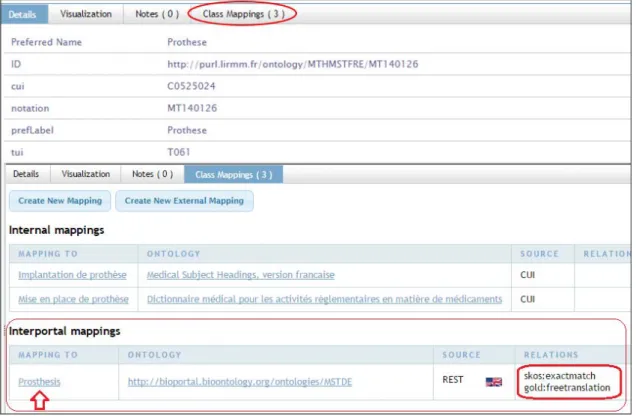Open Dictionnaire médical pour les activités réglementaires link
Viewport: 636px width, 416px height.
click(324, 299)
